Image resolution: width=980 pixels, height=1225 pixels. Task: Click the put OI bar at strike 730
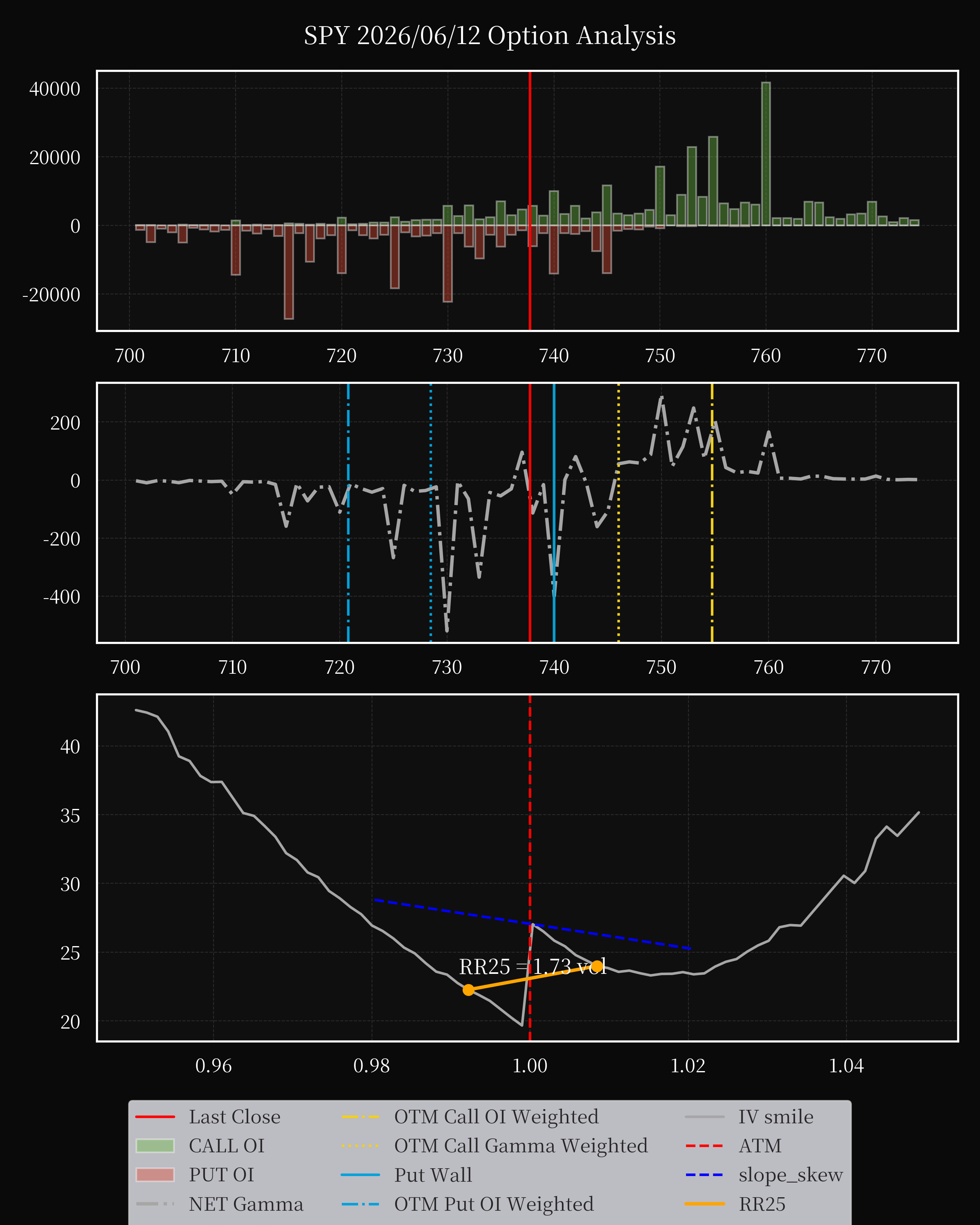448,264
